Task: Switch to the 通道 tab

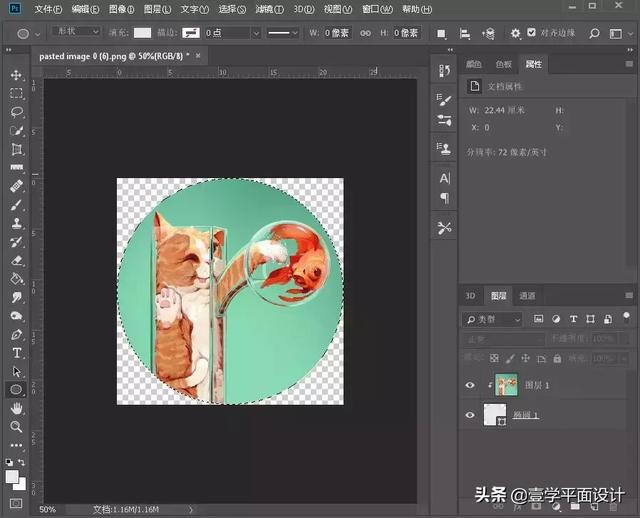Action: point(527,296)
